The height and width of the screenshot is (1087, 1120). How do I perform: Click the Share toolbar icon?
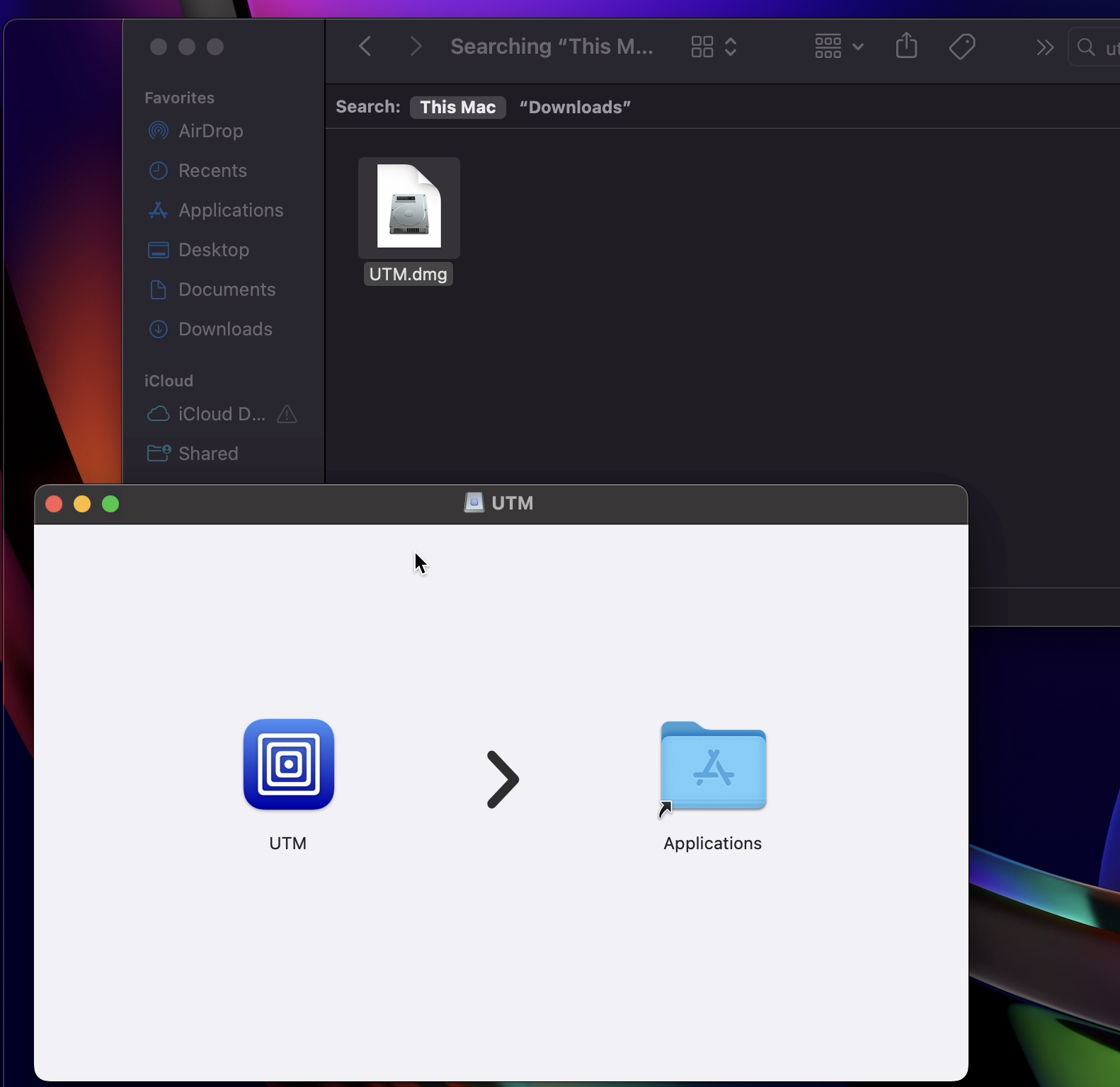click(x=907, y=47)
